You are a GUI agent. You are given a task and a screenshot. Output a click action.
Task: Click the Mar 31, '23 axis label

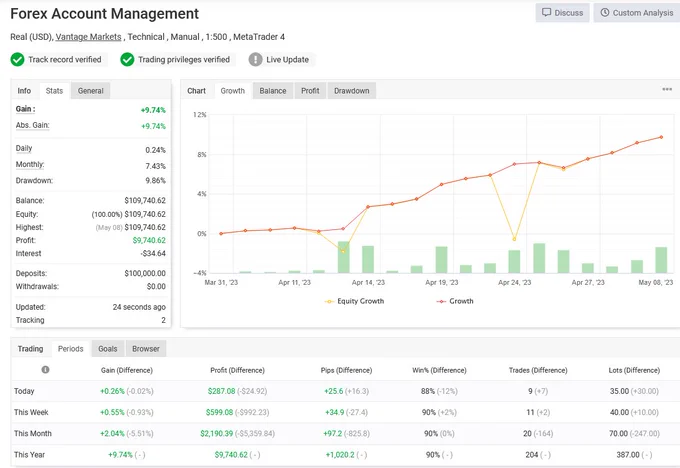221,282
